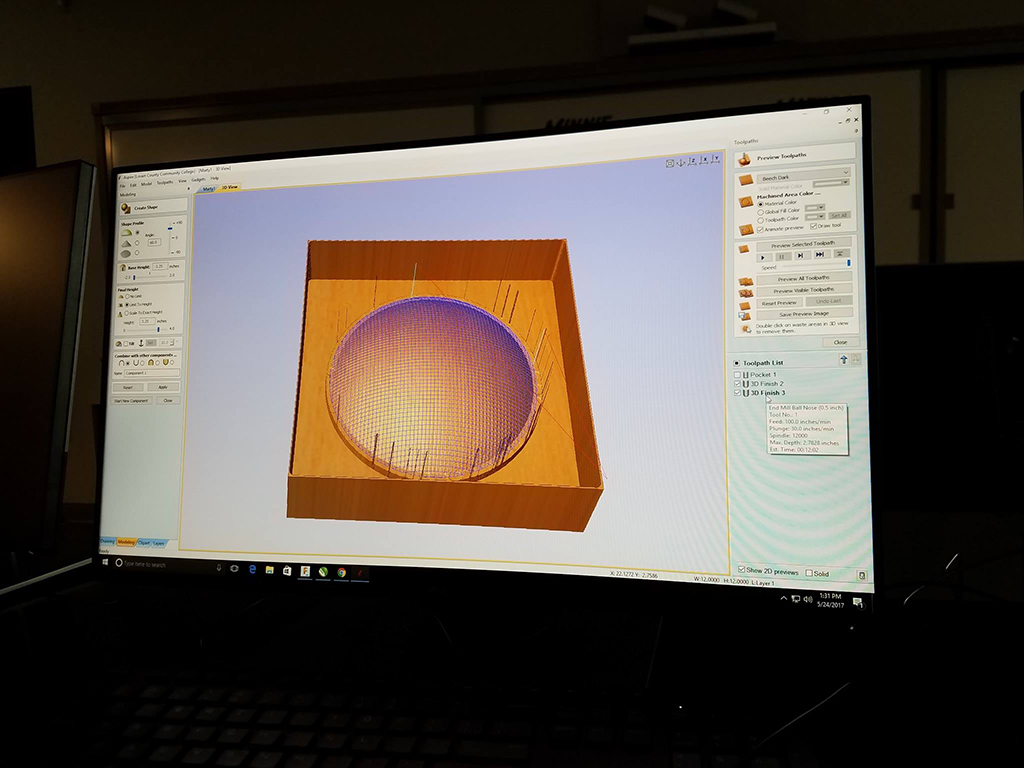Click the Save Preview Image icon
Viewport: 1024px width, 768px height.
pyautogui.click(x=744, y=315)
